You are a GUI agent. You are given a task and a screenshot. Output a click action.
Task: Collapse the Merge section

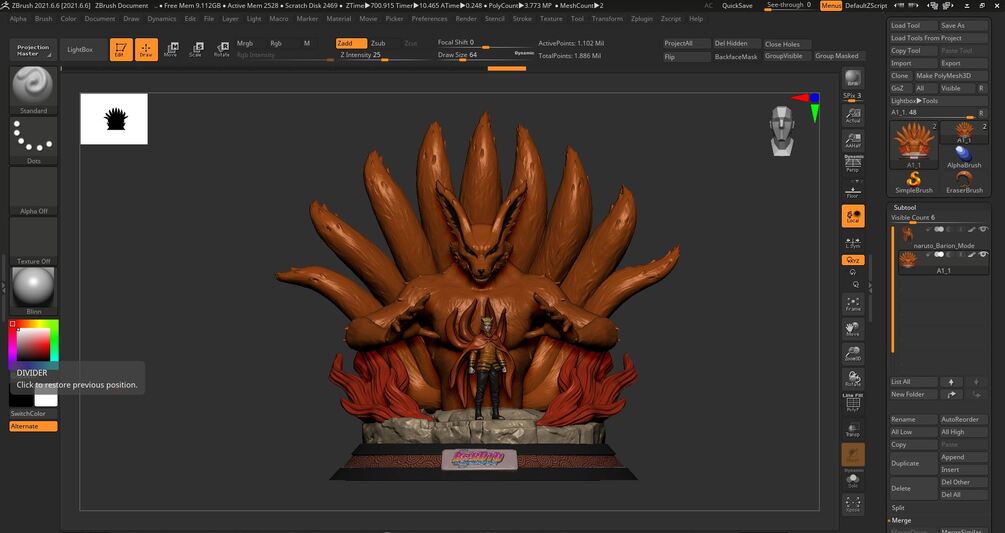coord(901,520)
